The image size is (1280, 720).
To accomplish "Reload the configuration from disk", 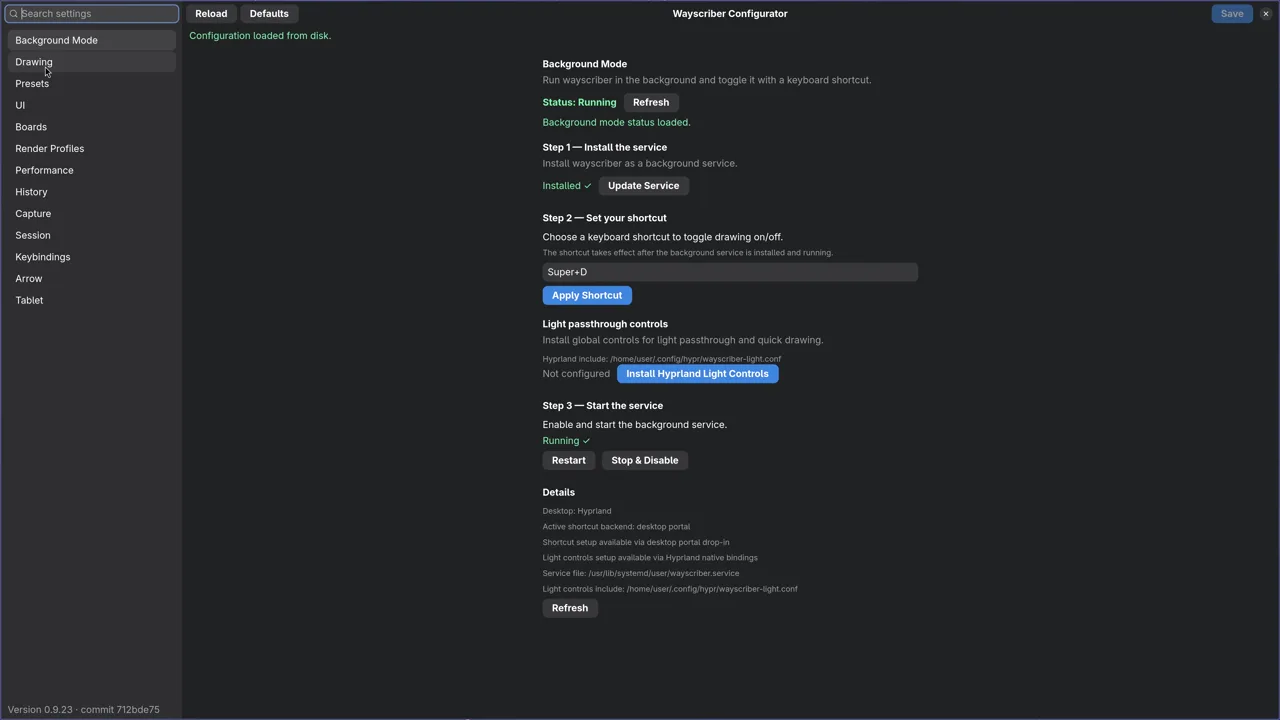I will pos(211,14).
